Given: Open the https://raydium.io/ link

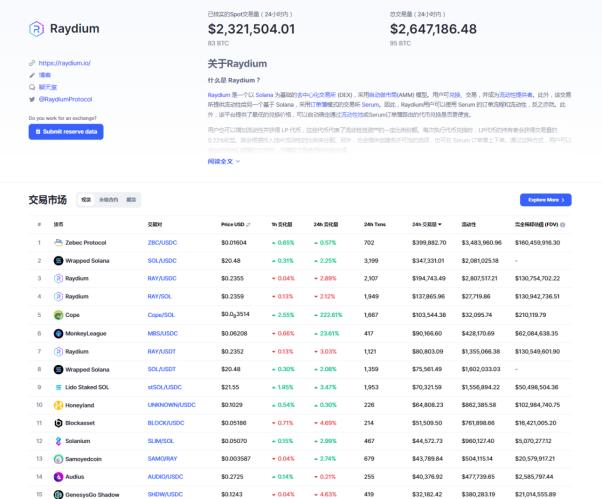Looking at the screenshot, I should [x=64, y=63].
